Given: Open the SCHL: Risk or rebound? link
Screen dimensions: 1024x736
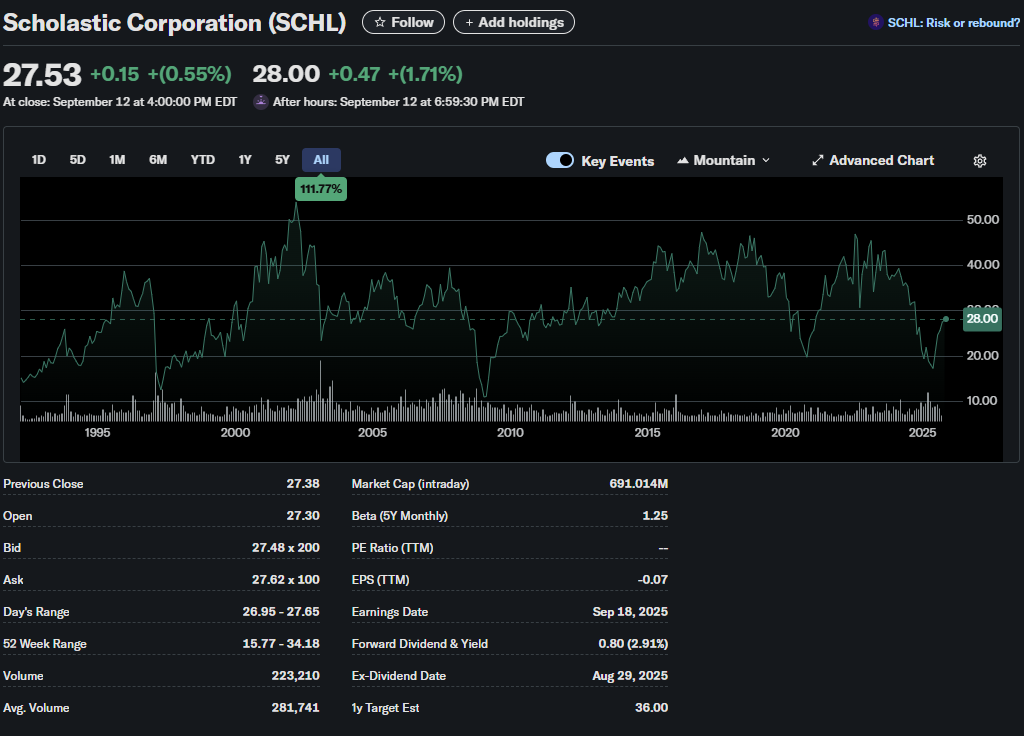Looking at the screenshot, I should pos(953,22).
